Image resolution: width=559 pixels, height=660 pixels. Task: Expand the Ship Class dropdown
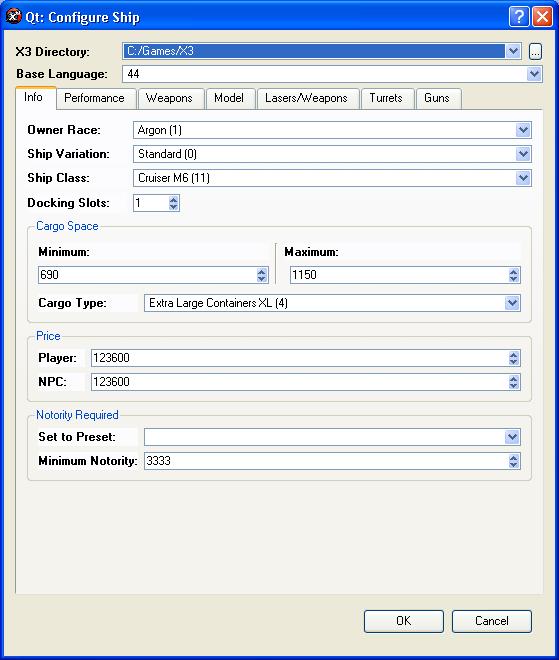click(x=523, y=178)
